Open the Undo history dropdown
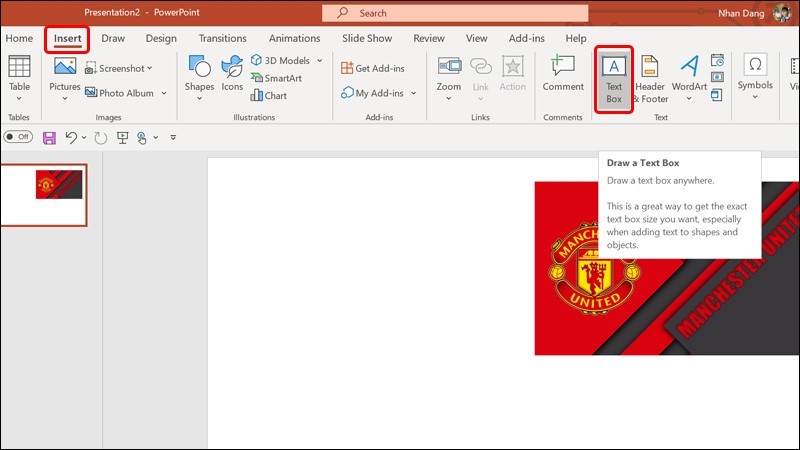This screenshot has width=800, height=450. click(x=84, y=137)
